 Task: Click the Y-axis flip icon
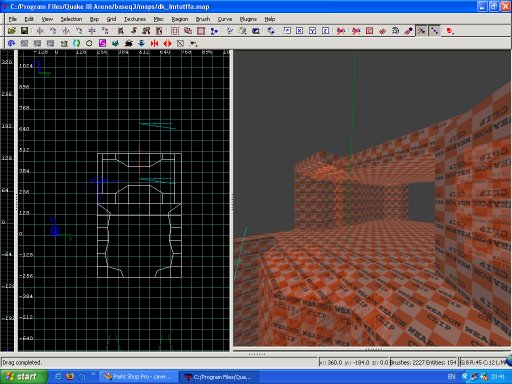click(x=66, y=31)
